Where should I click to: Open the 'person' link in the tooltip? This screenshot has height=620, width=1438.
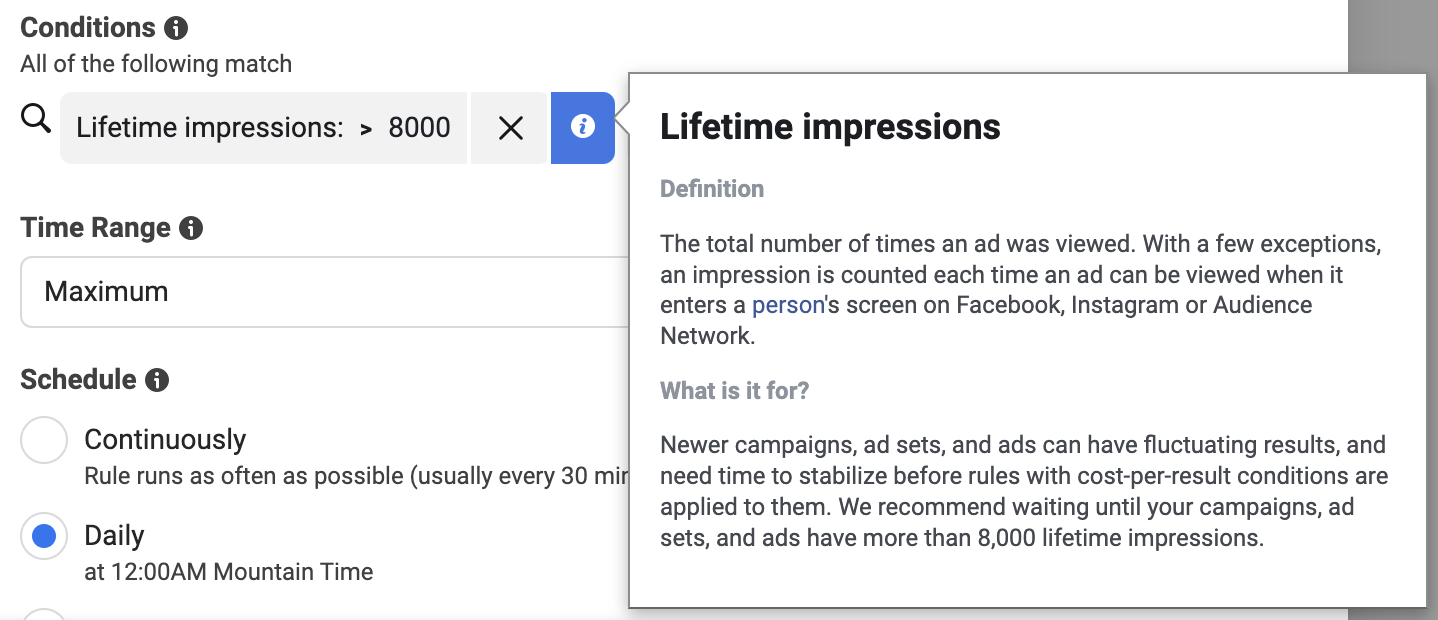[788, 305]
